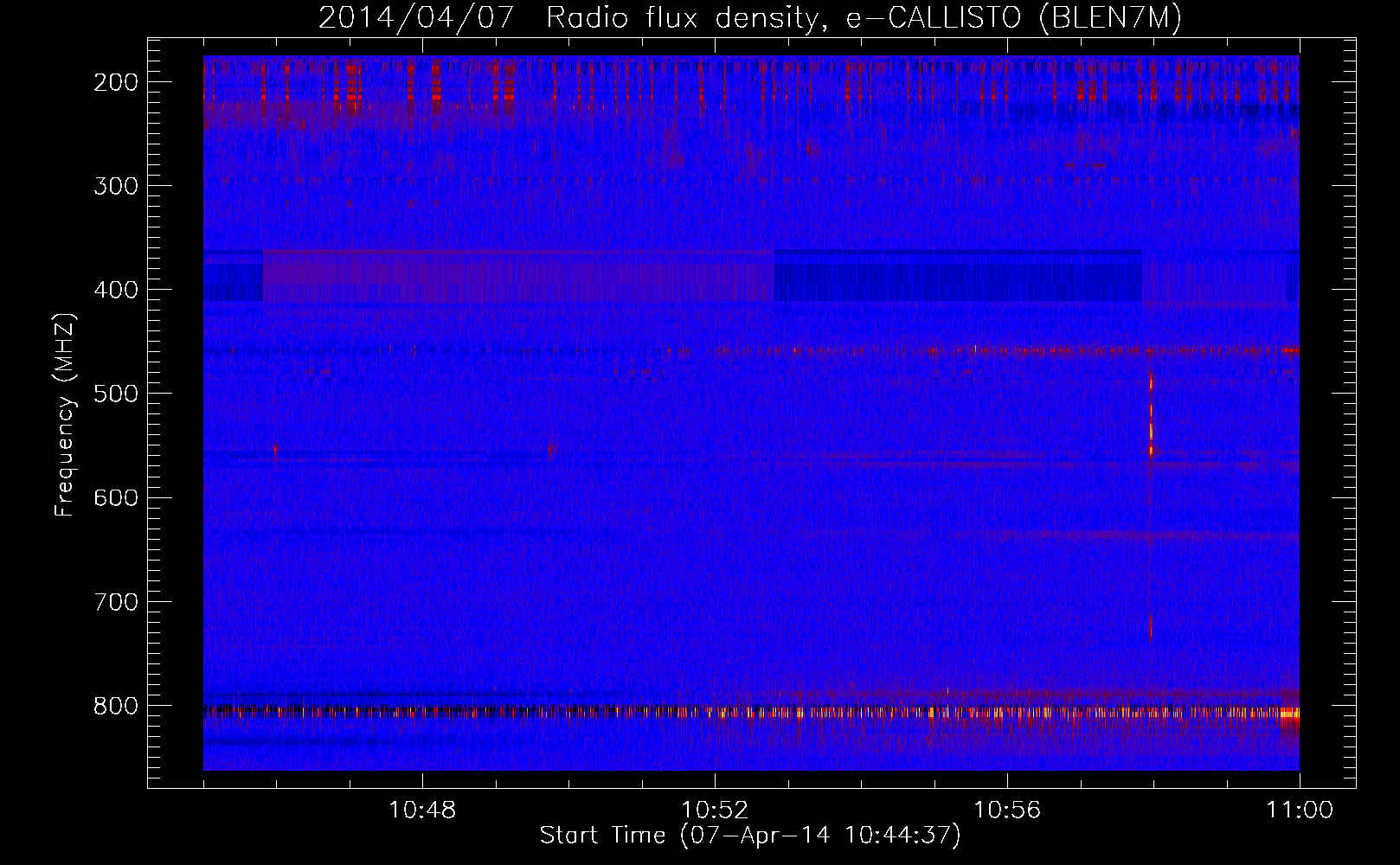Click the 500 frequency tick label
The width and height of the screenshot is (1400, 865).
(115, 394)
